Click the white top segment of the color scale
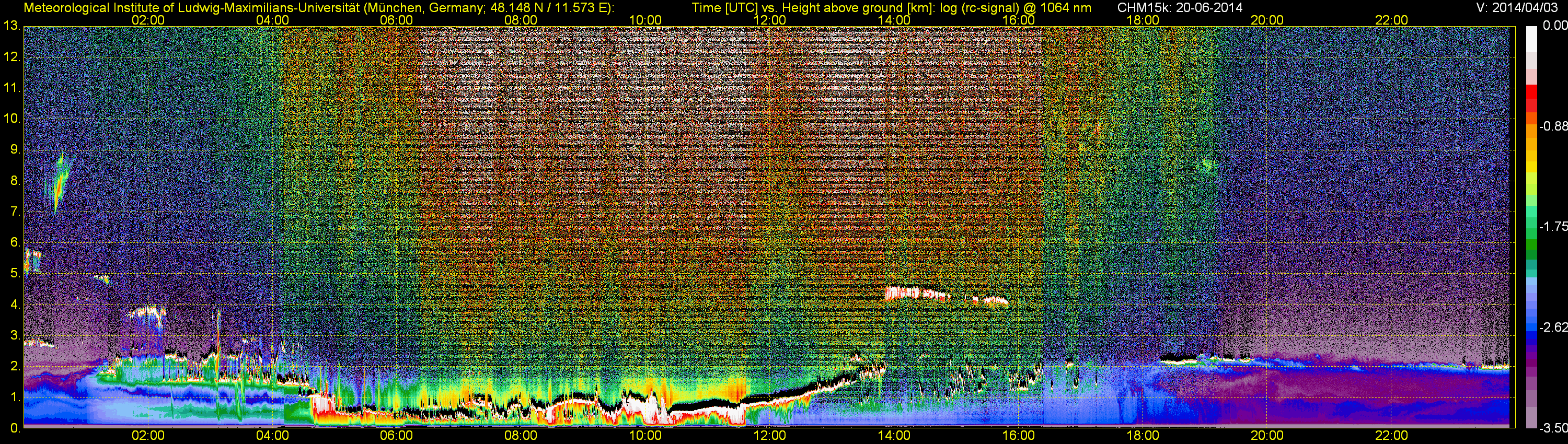The width and height of the screenshot is (1568, 444). click(x=1531, y=39)
